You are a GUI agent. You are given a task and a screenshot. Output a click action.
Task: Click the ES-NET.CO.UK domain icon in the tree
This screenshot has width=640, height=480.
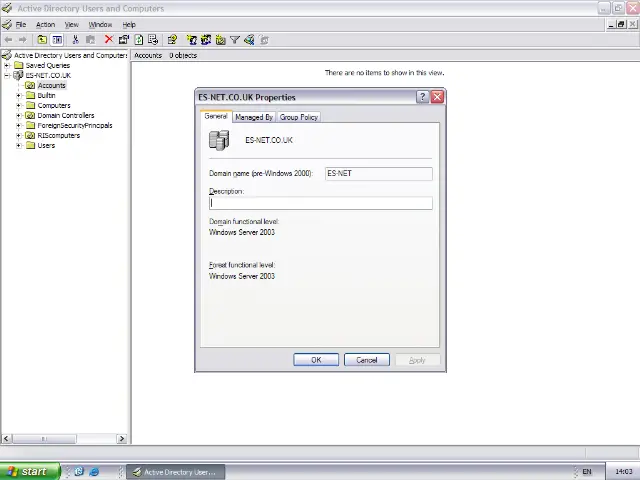18,75
